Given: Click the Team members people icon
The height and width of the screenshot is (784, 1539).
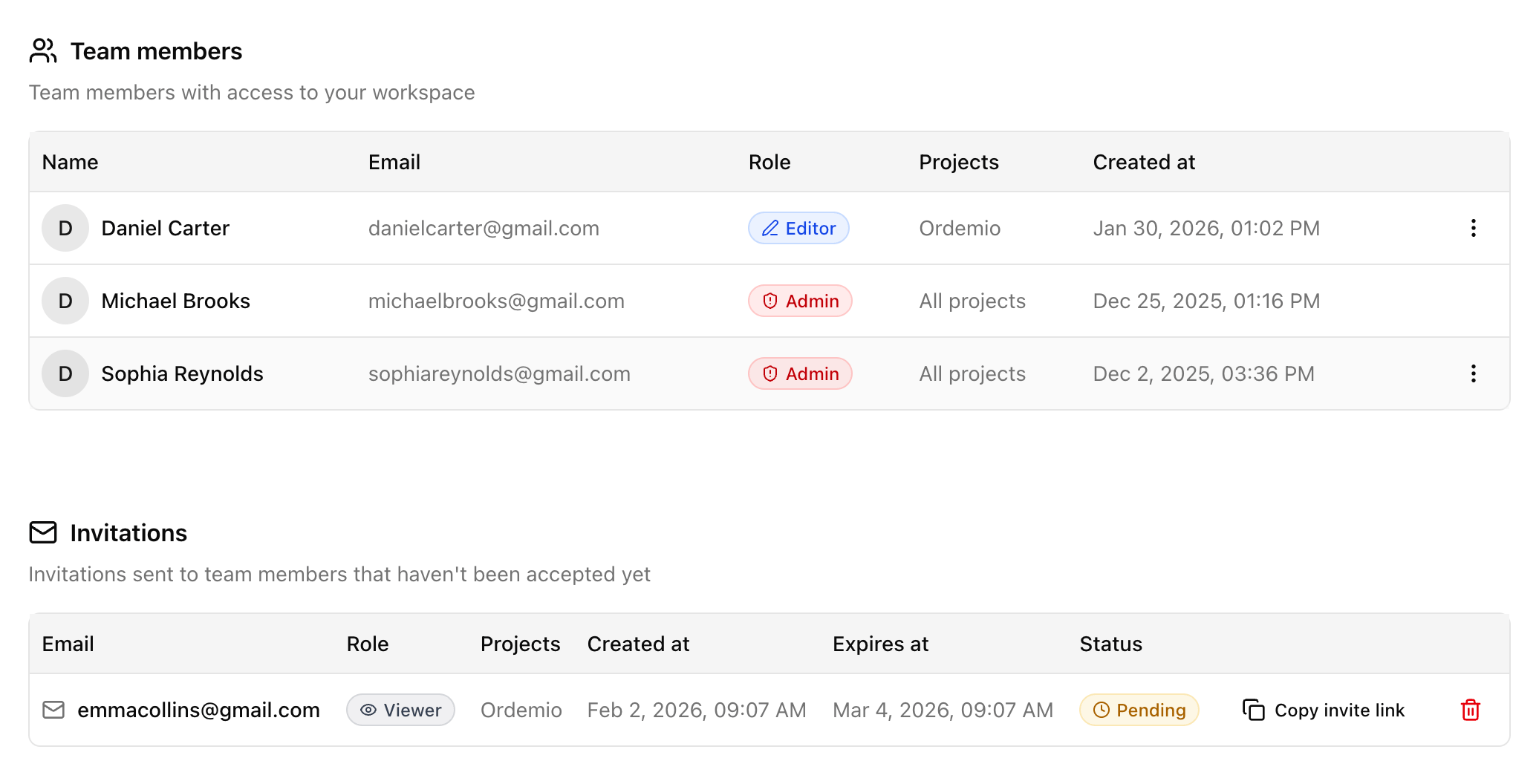Looking at the screenshot, I should [43, 50].
